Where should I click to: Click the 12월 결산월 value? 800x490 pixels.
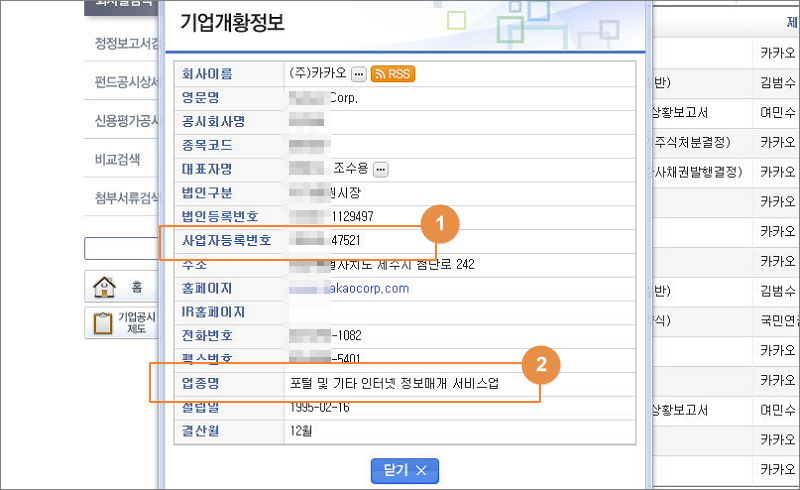301,431
